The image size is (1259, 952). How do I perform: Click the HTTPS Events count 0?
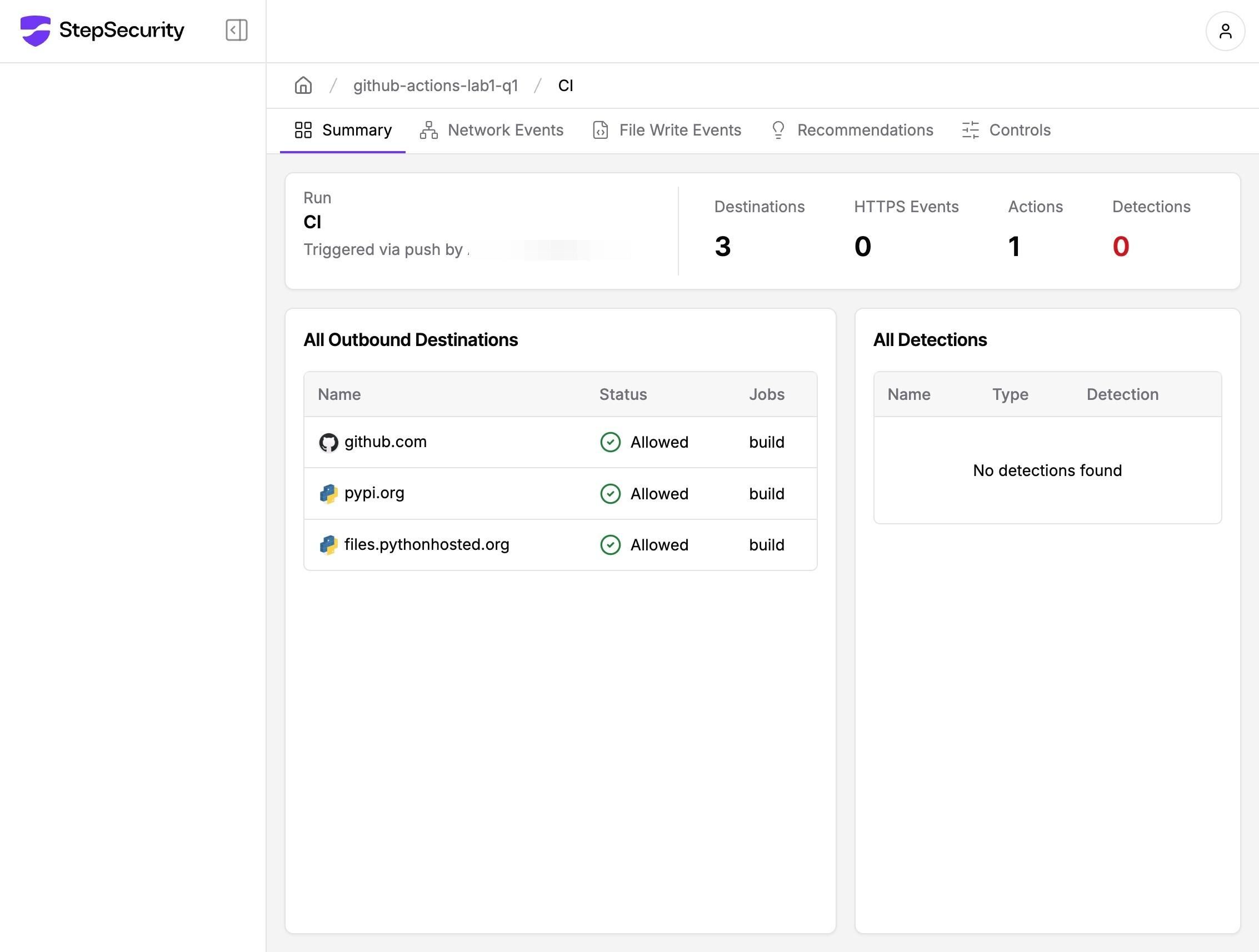point(862,247)
